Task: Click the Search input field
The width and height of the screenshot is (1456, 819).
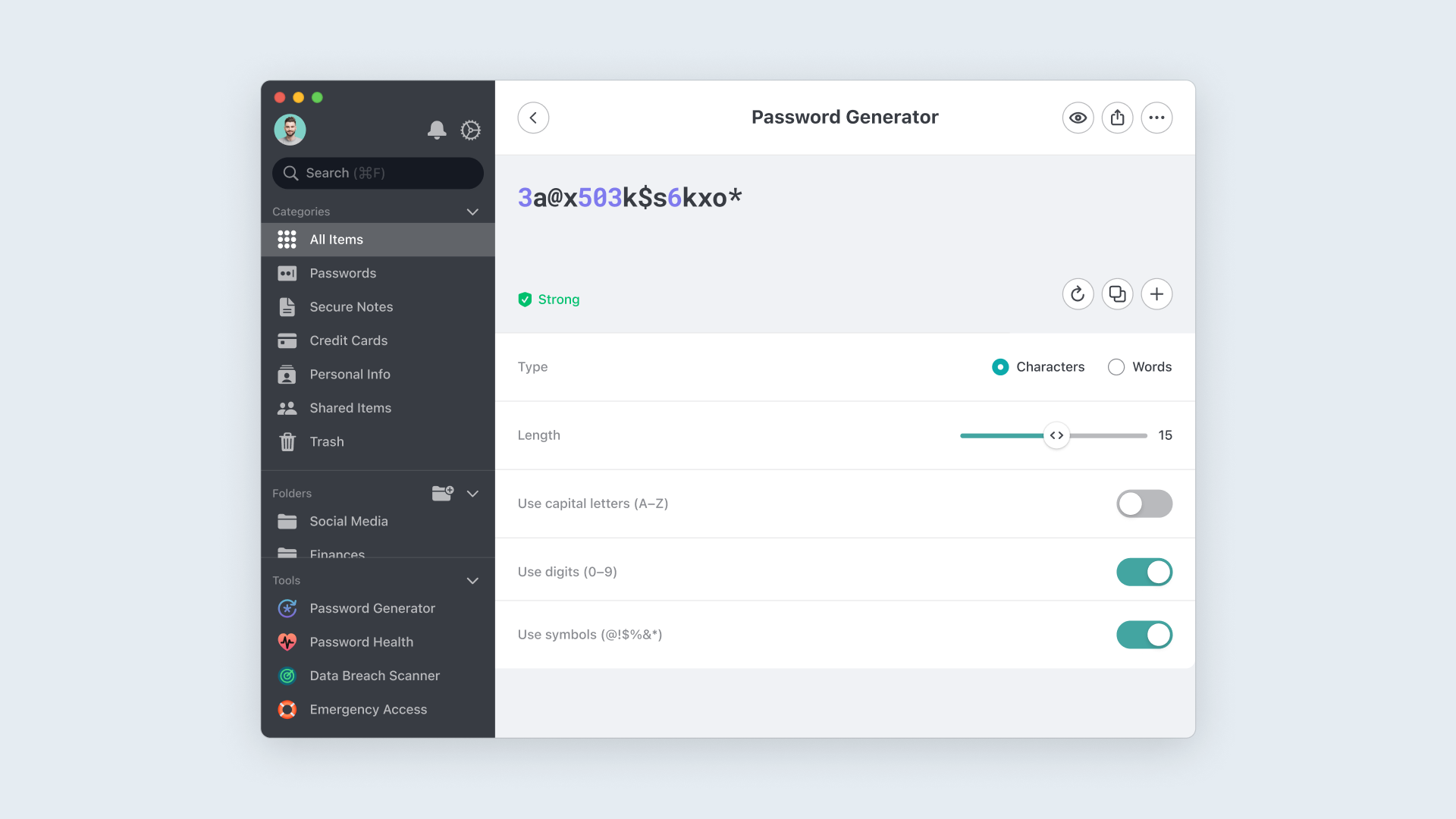Action: click(378, 173)
